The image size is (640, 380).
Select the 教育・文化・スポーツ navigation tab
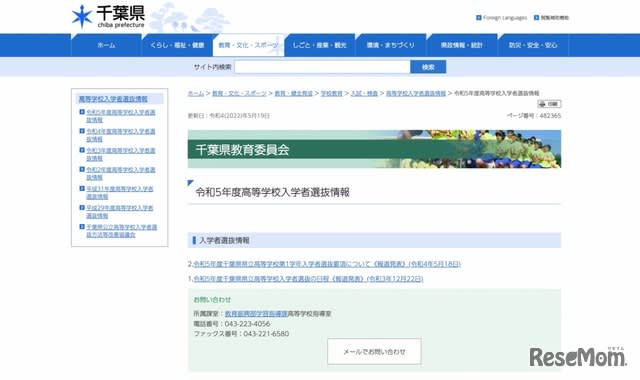[248, 45]
